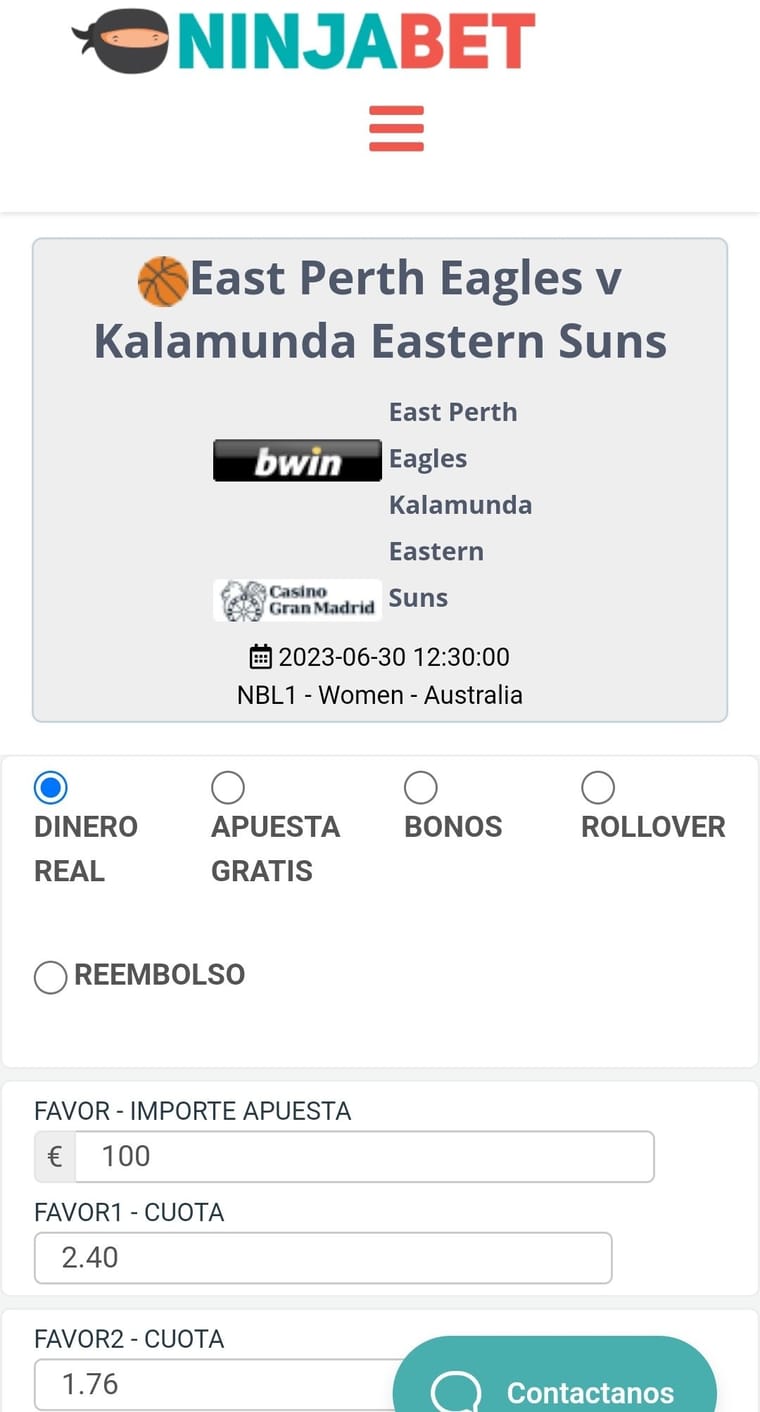Open the red hamburger menu
760x1412 pixels.
[x=396, y=129]
